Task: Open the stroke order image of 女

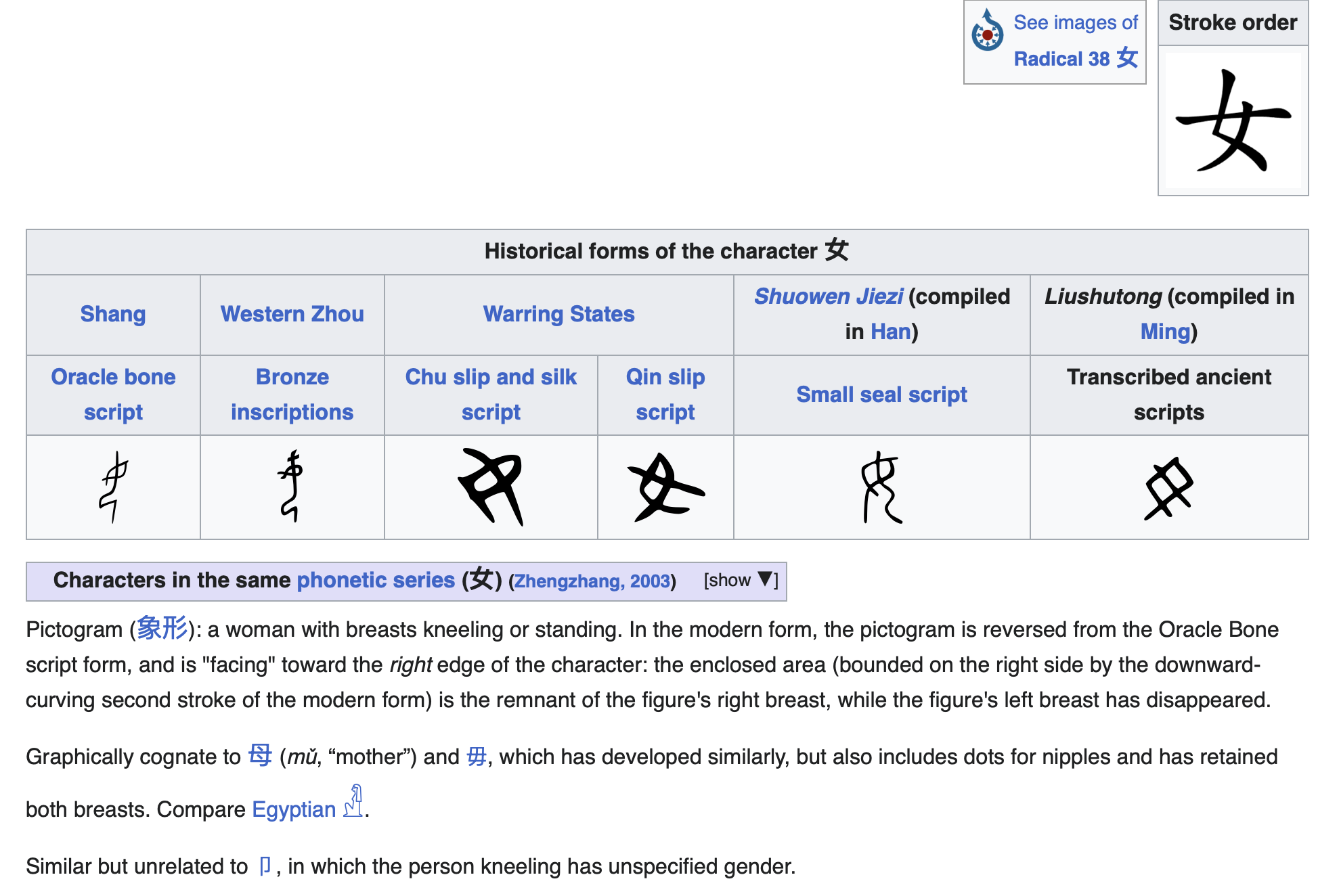Action: pyautogui.click(x=1233, y=121)
